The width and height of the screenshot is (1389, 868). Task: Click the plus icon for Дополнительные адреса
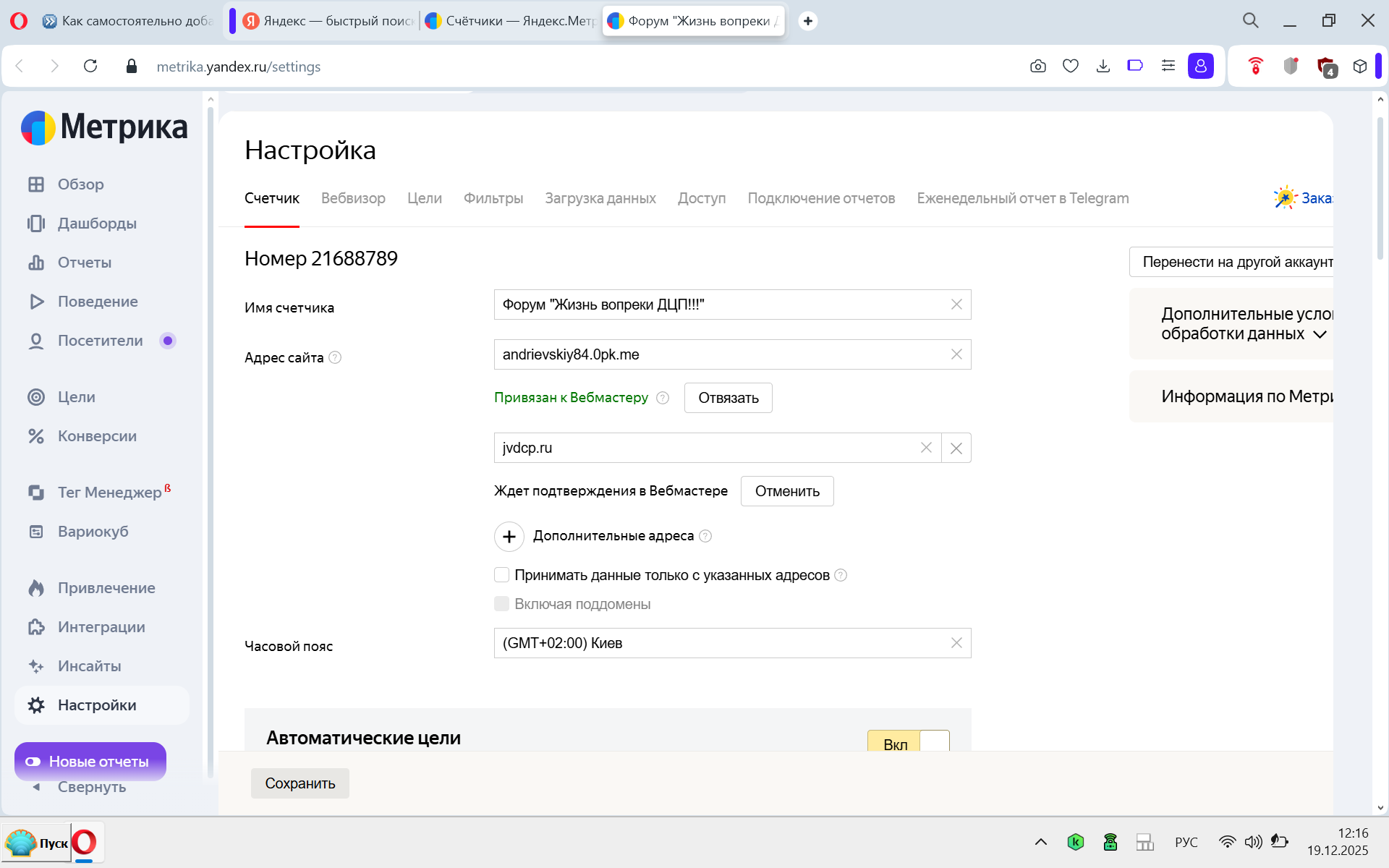(509, 537)
